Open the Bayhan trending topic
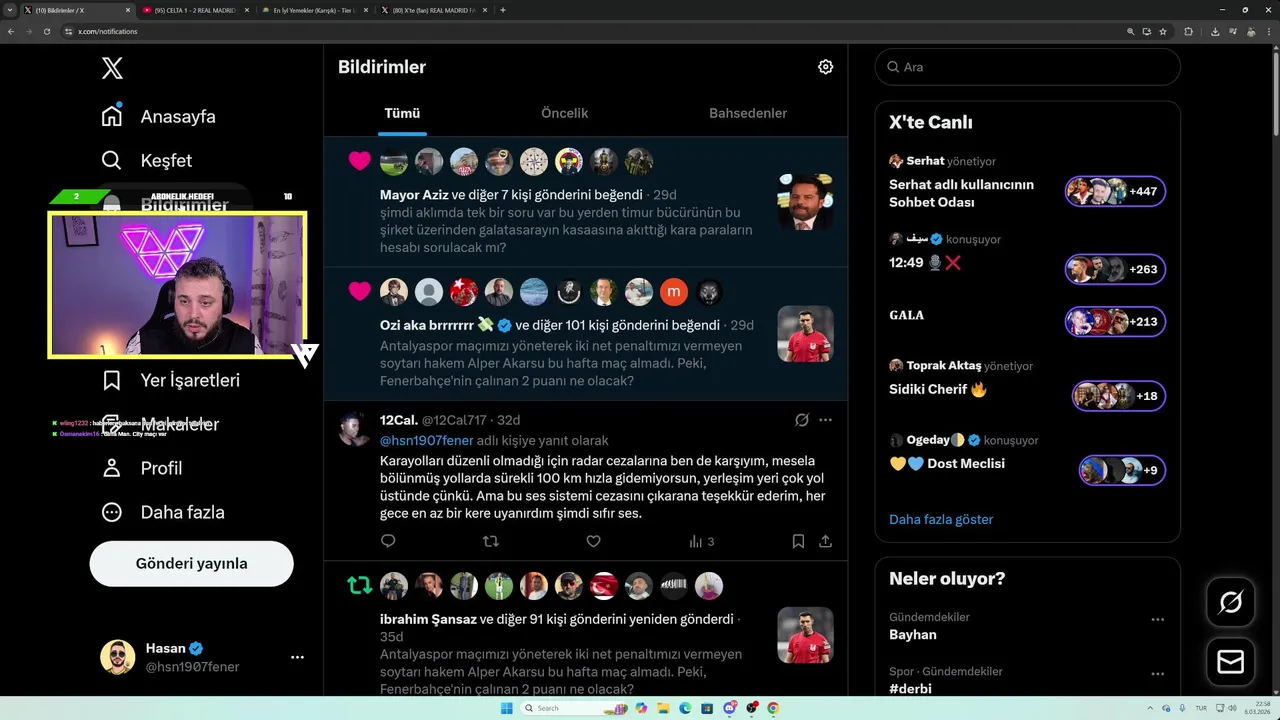1280x720 pixels. tap(913, 635)
